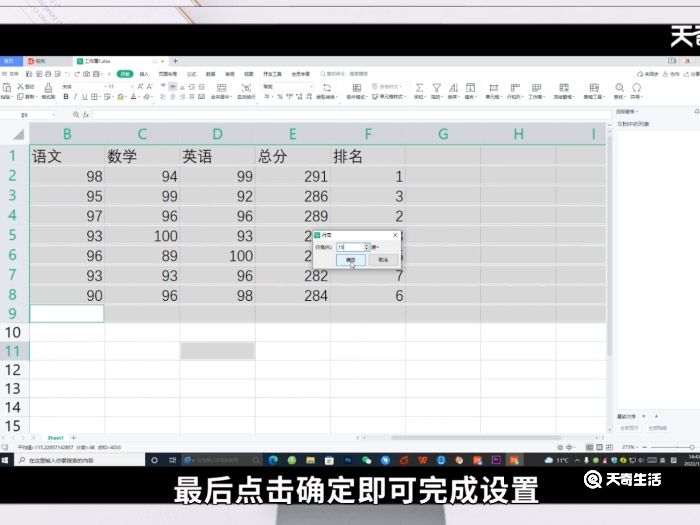Click the yellow fill color bucket icon
The height and width of the screenshot is (525, 700).
point(120,96)
